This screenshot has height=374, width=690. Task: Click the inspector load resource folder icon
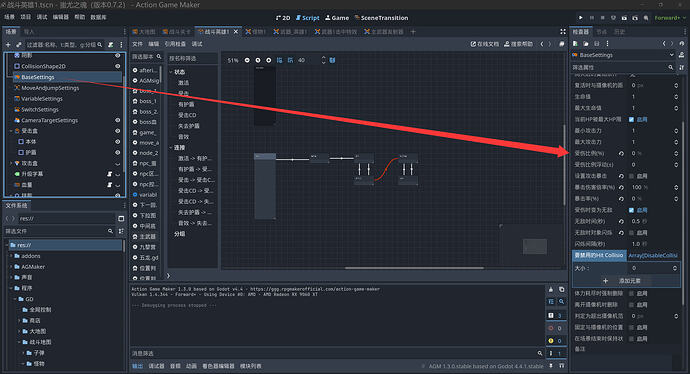click(586, 44)
